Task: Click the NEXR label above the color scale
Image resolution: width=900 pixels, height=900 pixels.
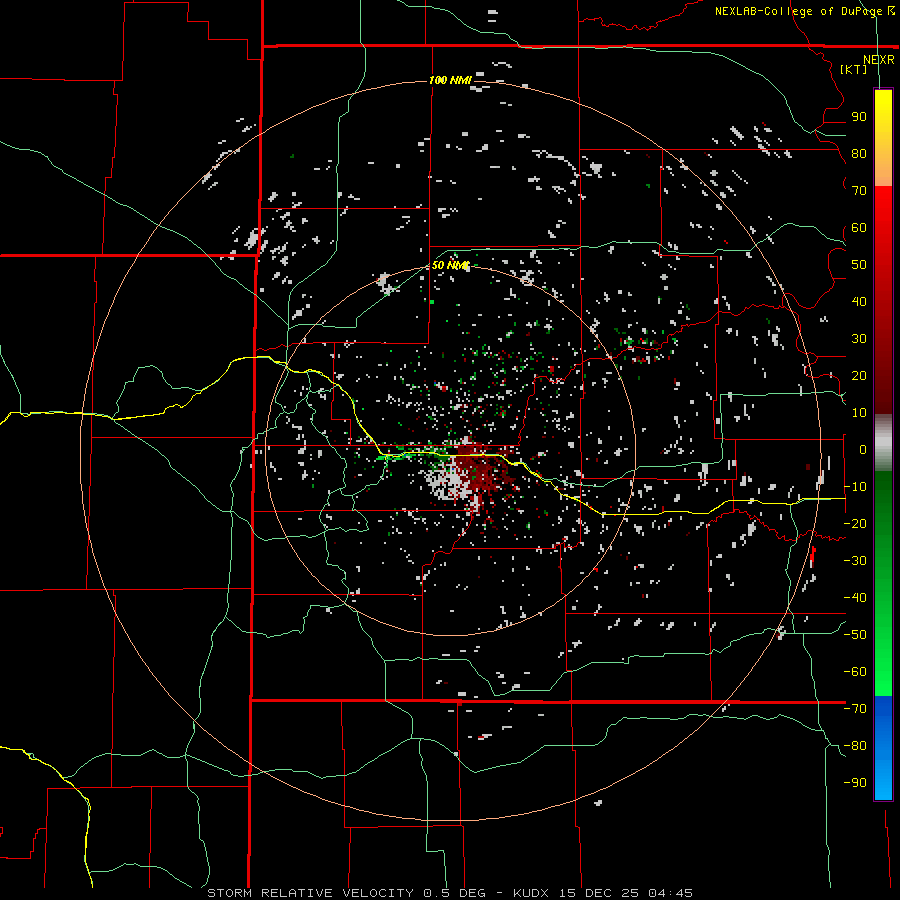Action: pos(878,60)
